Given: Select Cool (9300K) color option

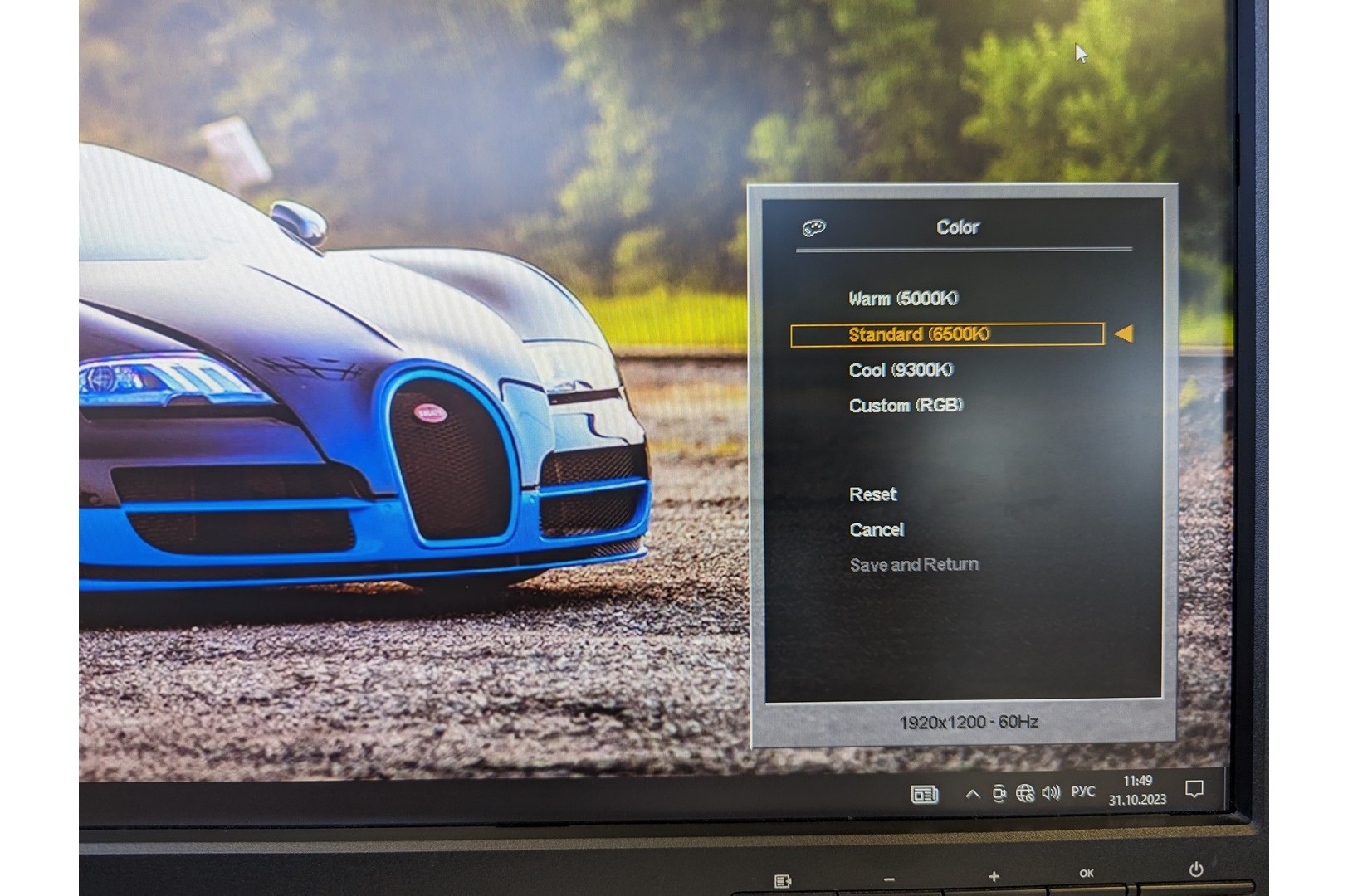Looking at the screenshot, I should pyautogui.click(x=901, y=370).
